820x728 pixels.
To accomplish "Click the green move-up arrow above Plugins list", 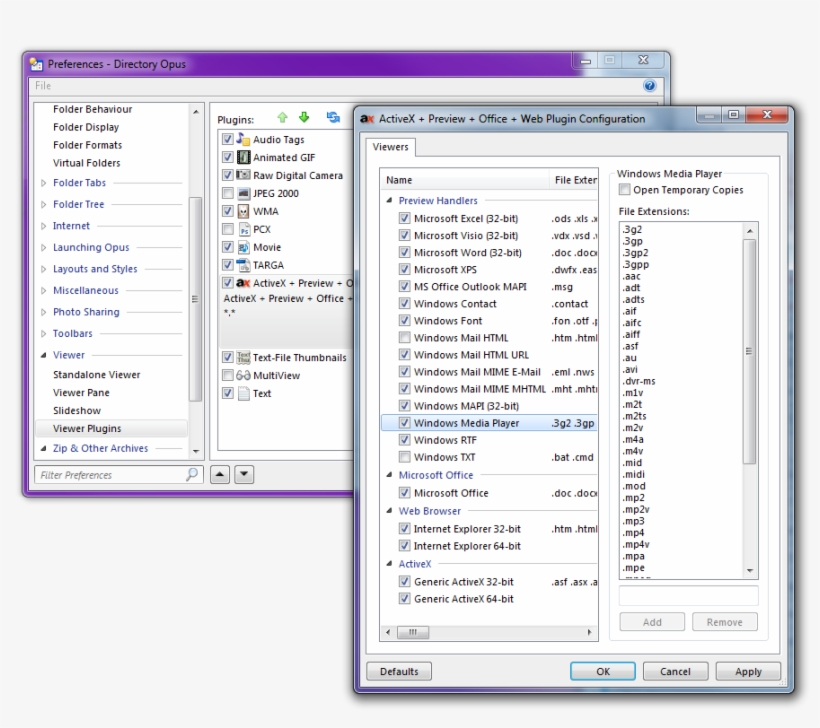I will 282,118.
